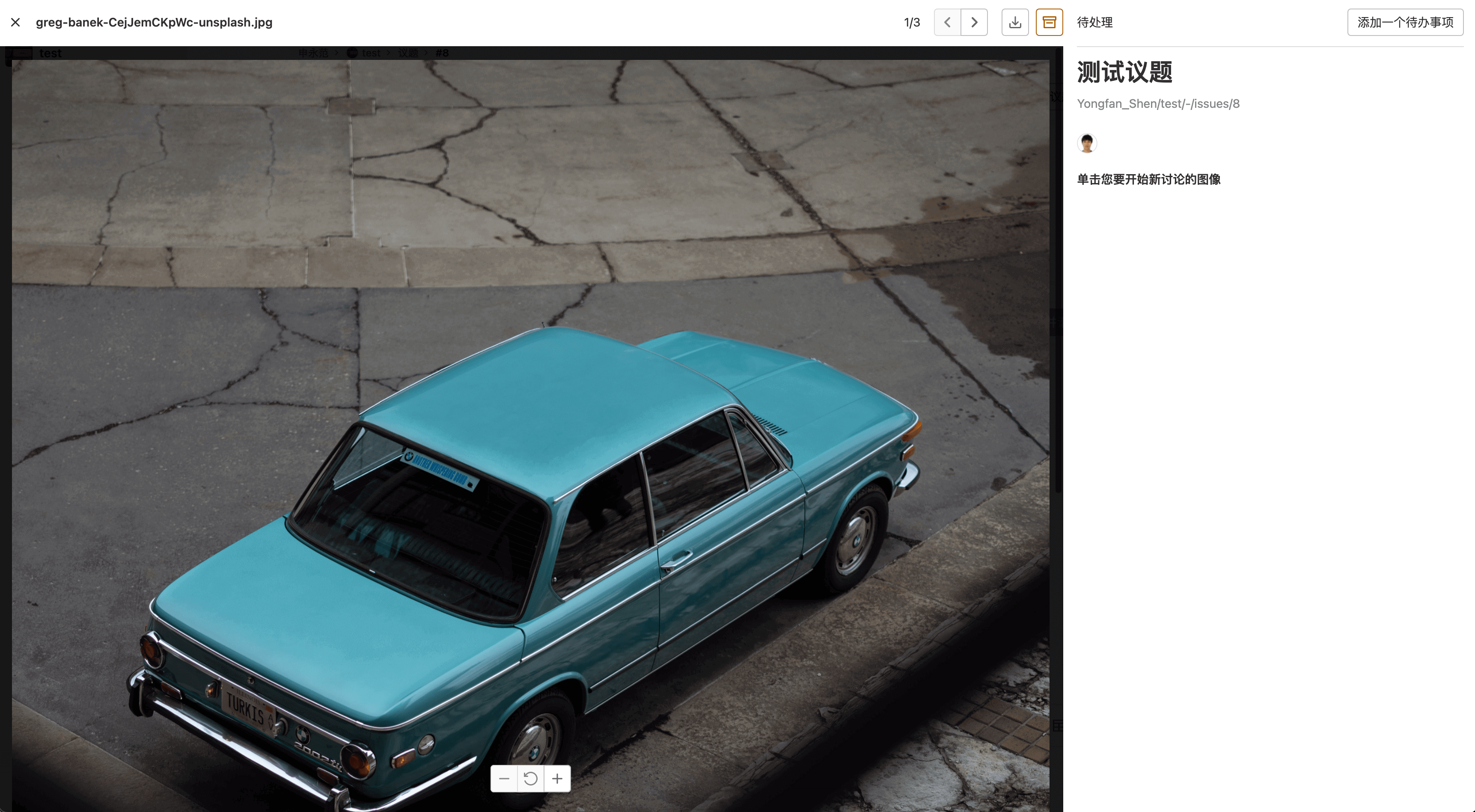Zoom out the design using the minus button
Image resolution: width=1475 pixels, height=812 pixels.
(504, 778)
